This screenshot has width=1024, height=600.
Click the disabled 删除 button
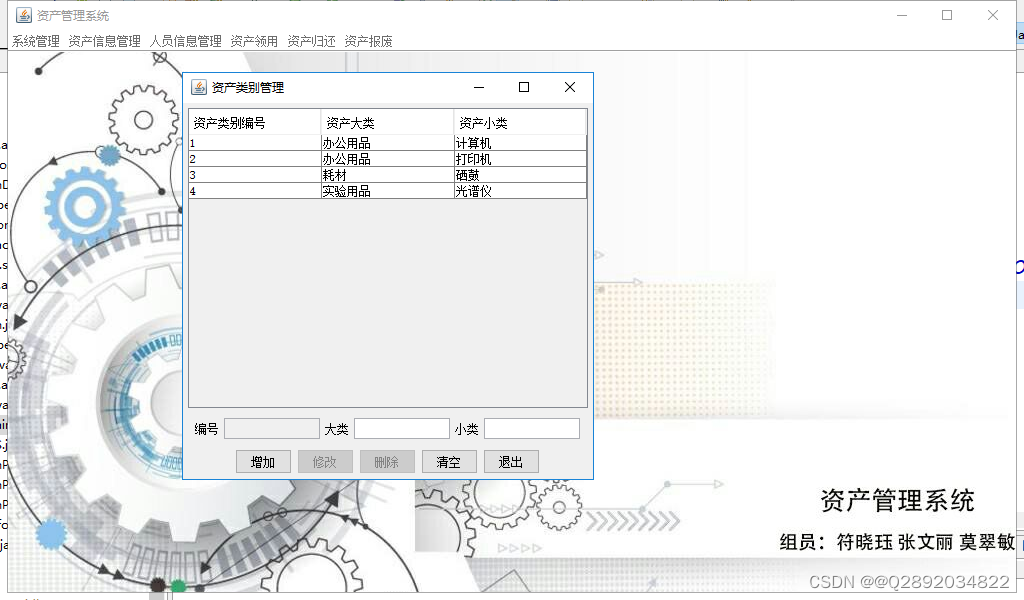coord(387,462)
